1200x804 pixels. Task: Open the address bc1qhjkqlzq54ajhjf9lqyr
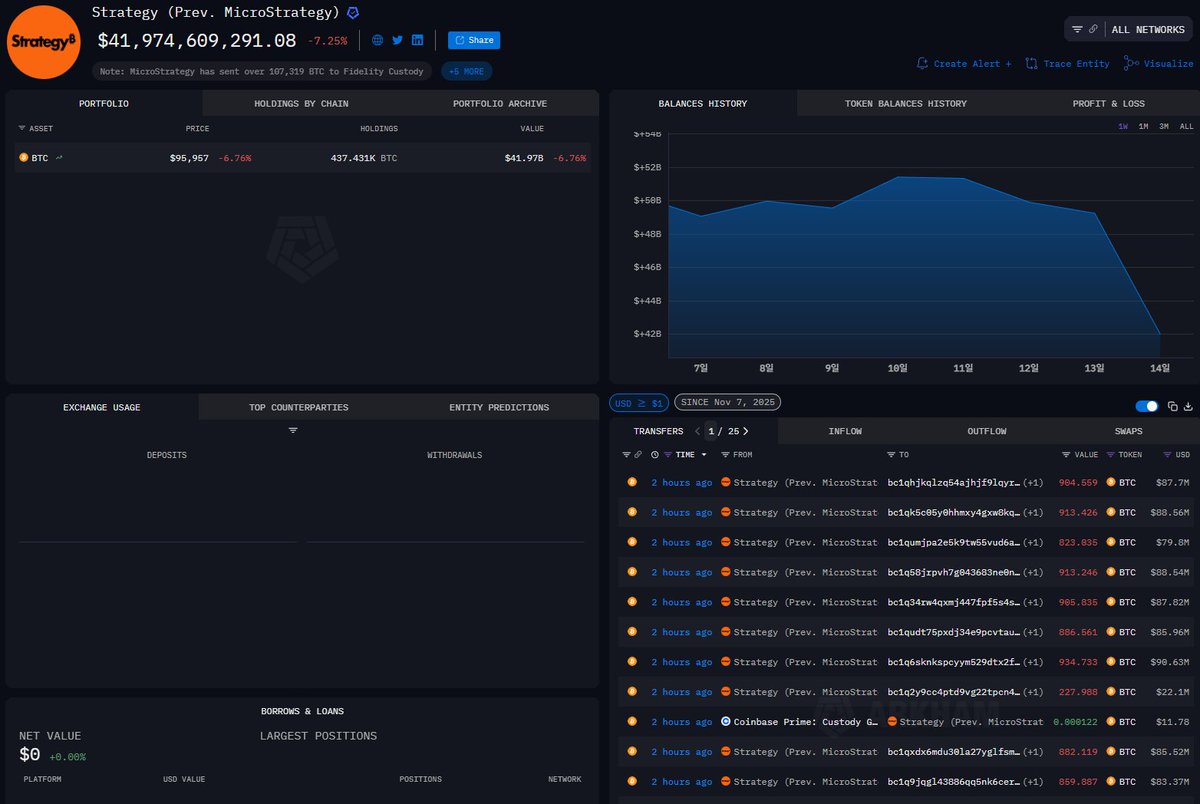(x=954, y=482)
